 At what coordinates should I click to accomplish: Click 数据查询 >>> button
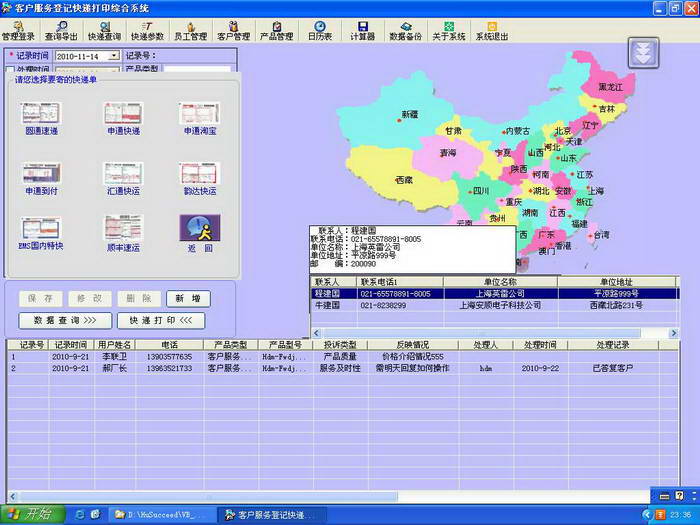[x=65, y=320]
